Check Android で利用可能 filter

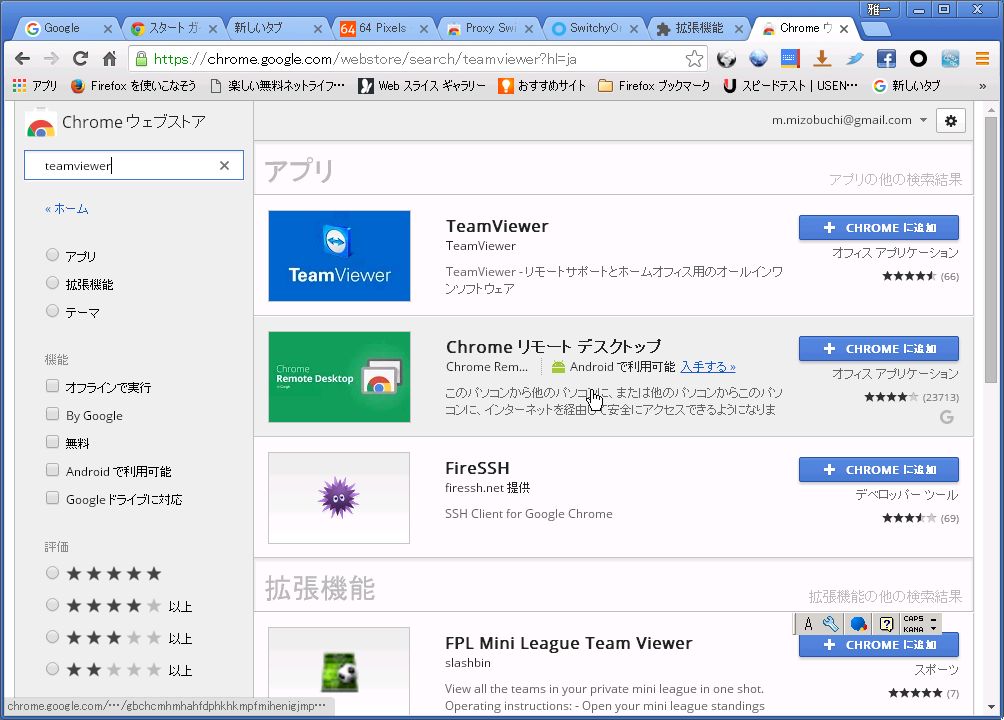(x=53, y=470)
